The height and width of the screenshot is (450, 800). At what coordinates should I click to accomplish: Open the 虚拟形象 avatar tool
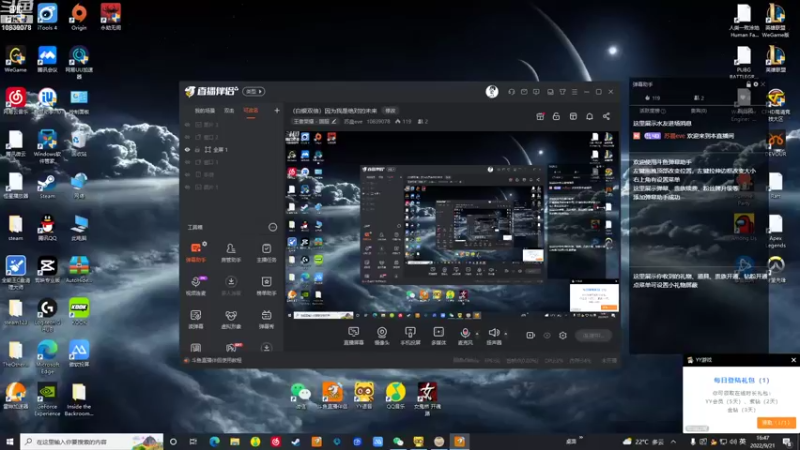pos(231,319)
